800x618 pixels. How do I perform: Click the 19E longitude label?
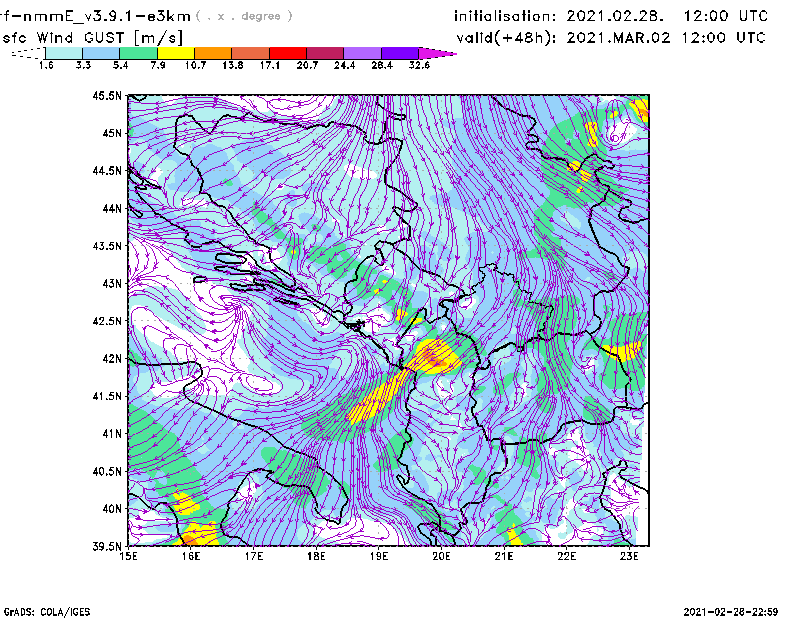pyautogui.click(x=379, y=556)
